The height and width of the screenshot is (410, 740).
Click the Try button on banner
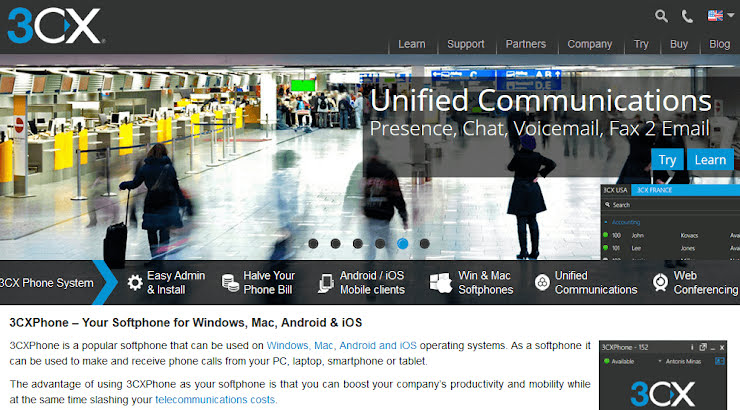pyautogui.click(x=667, y=159)
